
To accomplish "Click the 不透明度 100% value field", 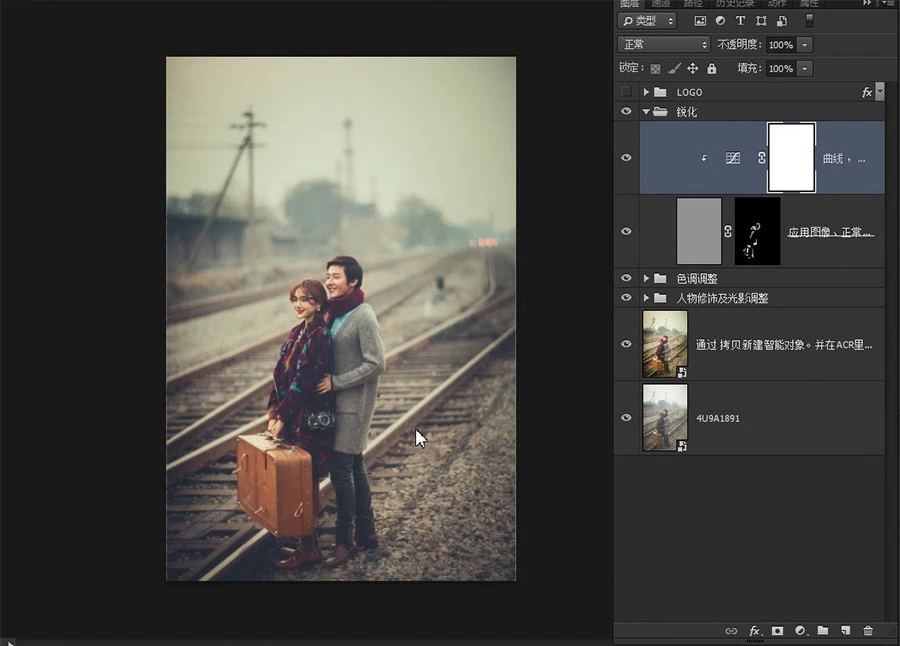I will [x=781, y=45].
